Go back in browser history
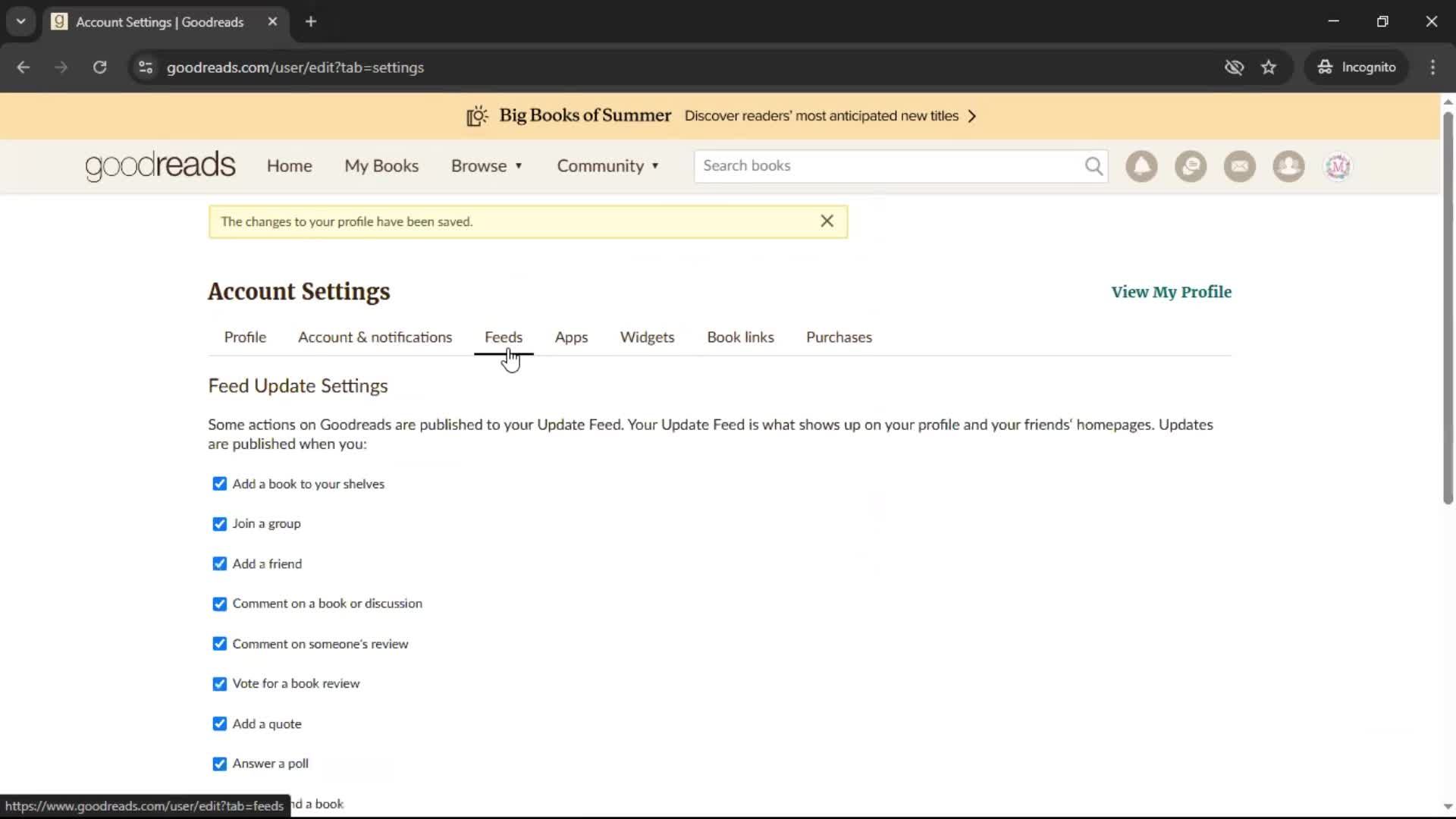 tap(24, 67)
